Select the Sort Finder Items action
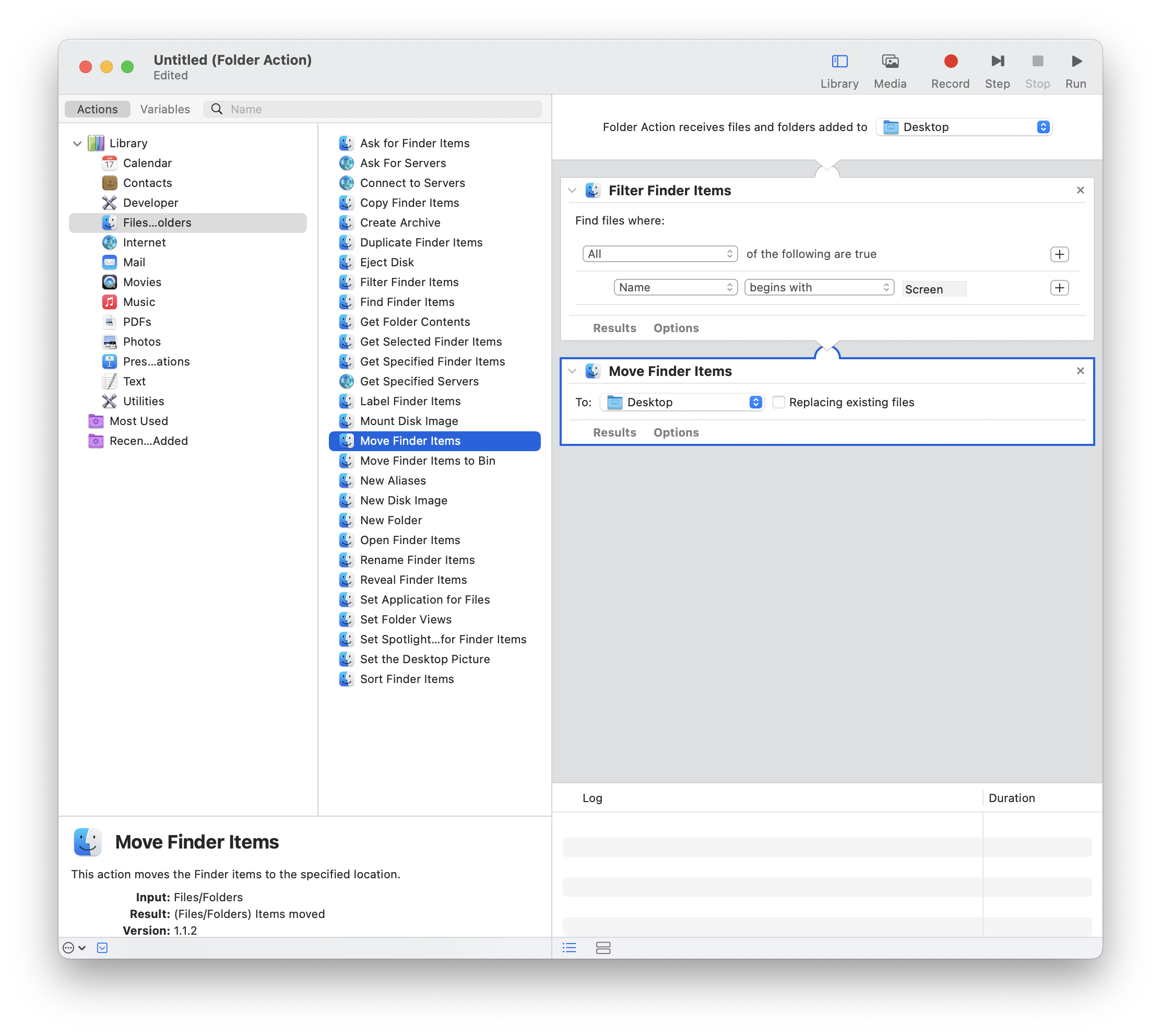The image size is (1161, 1036). pyautogui.click(x=406, y=679)
